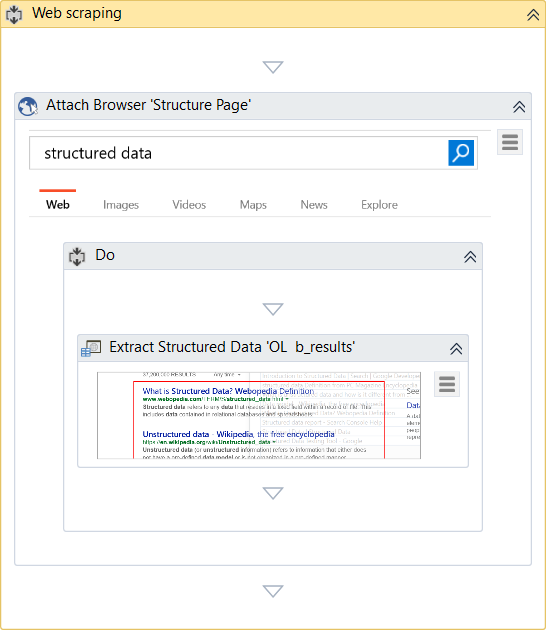Select the News tab
This screenshot has width=546, height=630.
pyautogui.click(x=314, y=205)
